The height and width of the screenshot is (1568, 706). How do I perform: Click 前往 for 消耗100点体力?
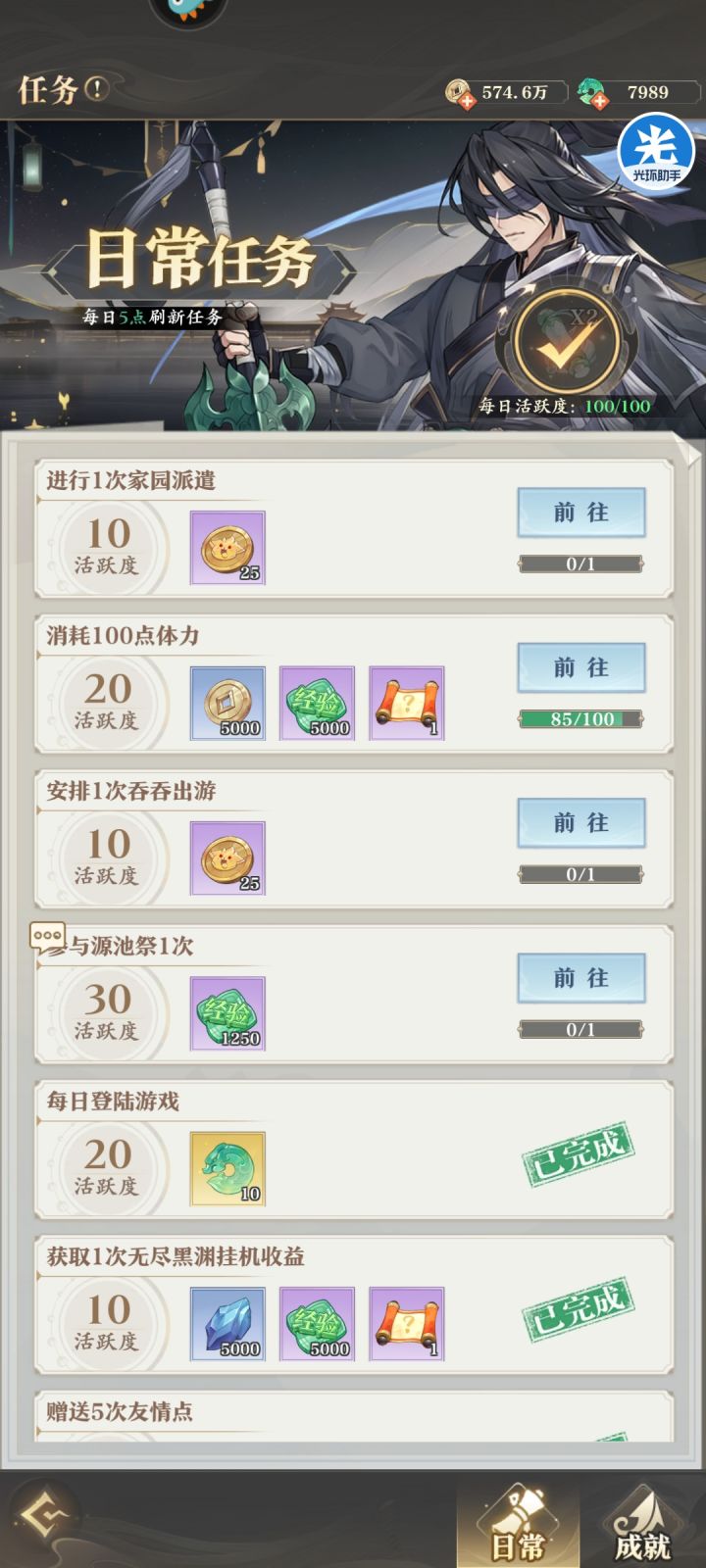pos(581,667)
